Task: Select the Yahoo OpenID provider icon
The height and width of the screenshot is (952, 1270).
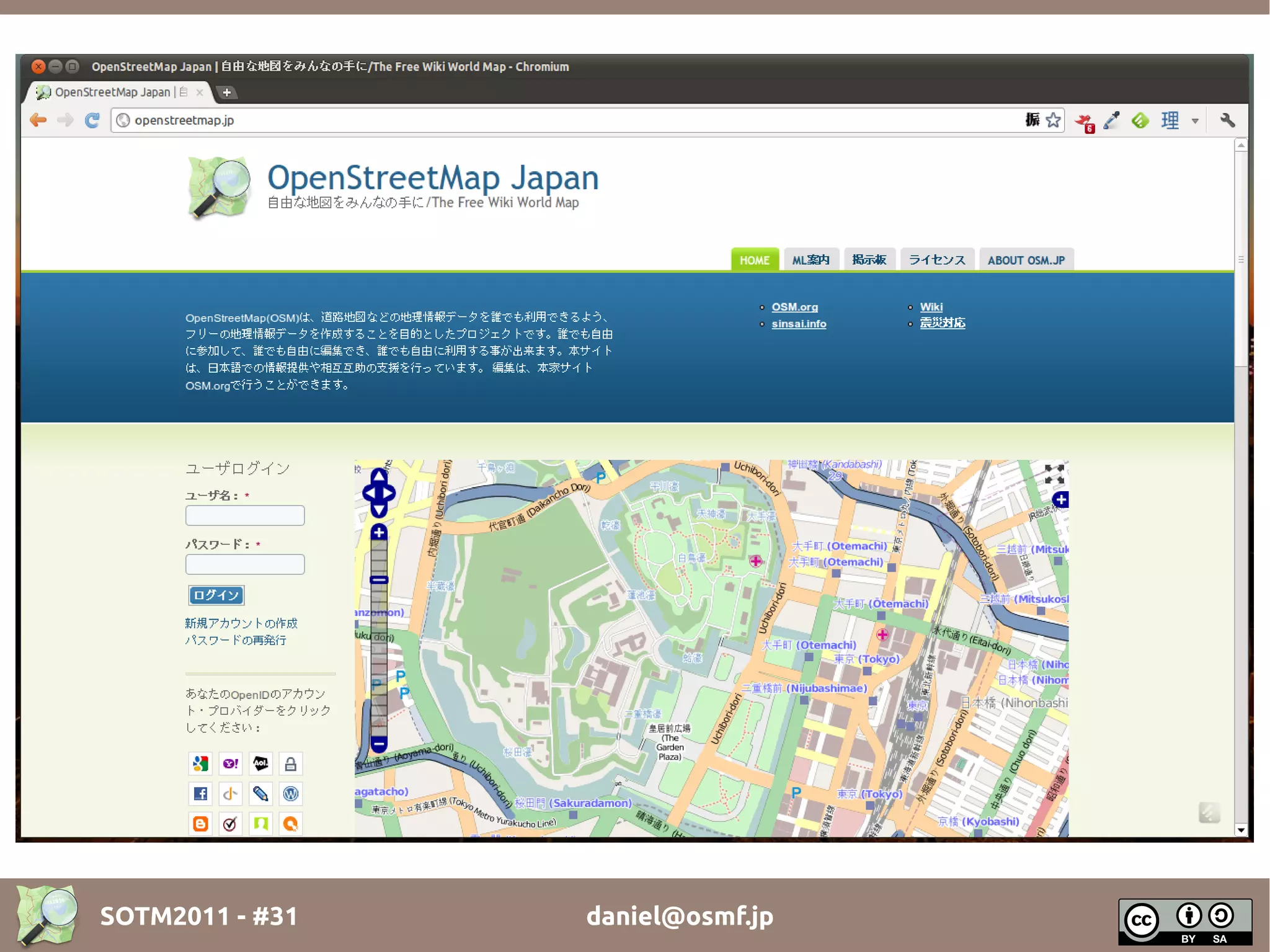Action: point(231,763)
